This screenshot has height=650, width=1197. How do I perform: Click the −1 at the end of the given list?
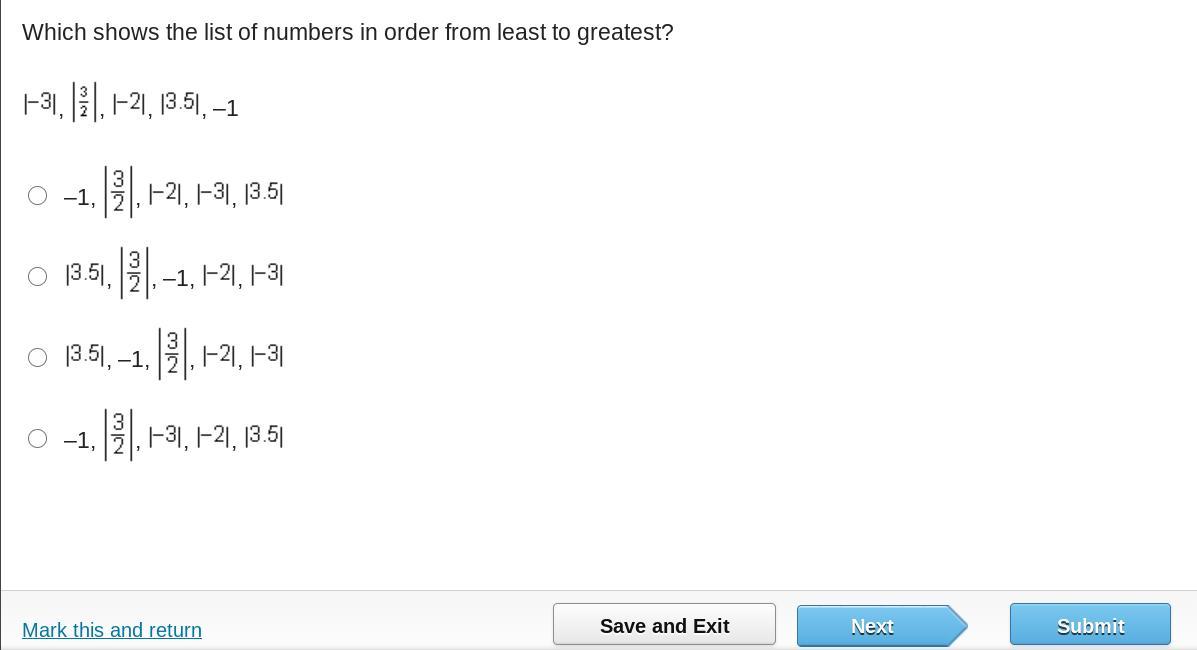click(225, 108)
